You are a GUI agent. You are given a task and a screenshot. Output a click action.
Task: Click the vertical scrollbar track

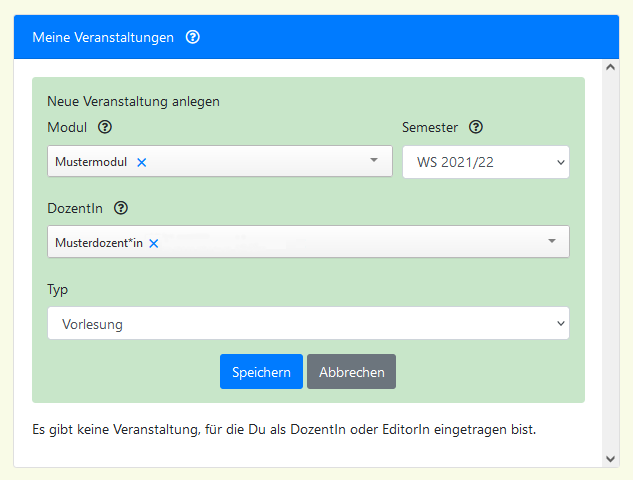pyautogui.click(x=611, y=260)
